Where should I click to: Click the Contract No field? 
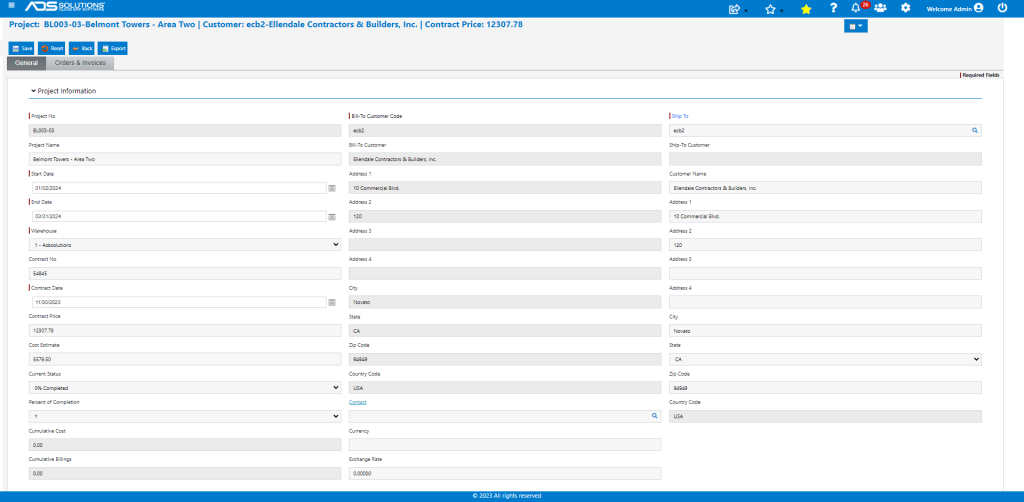tap(185, 274)
